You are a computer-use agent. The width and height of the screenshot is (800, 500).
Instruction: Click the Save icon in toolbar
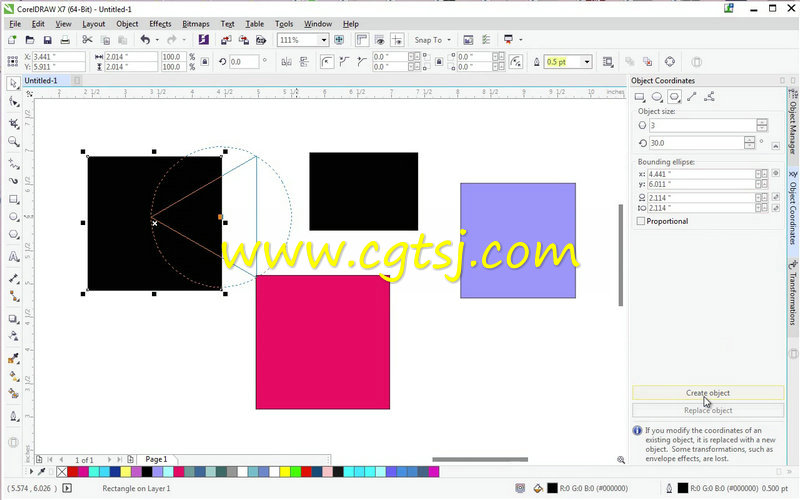click(47, 40)
